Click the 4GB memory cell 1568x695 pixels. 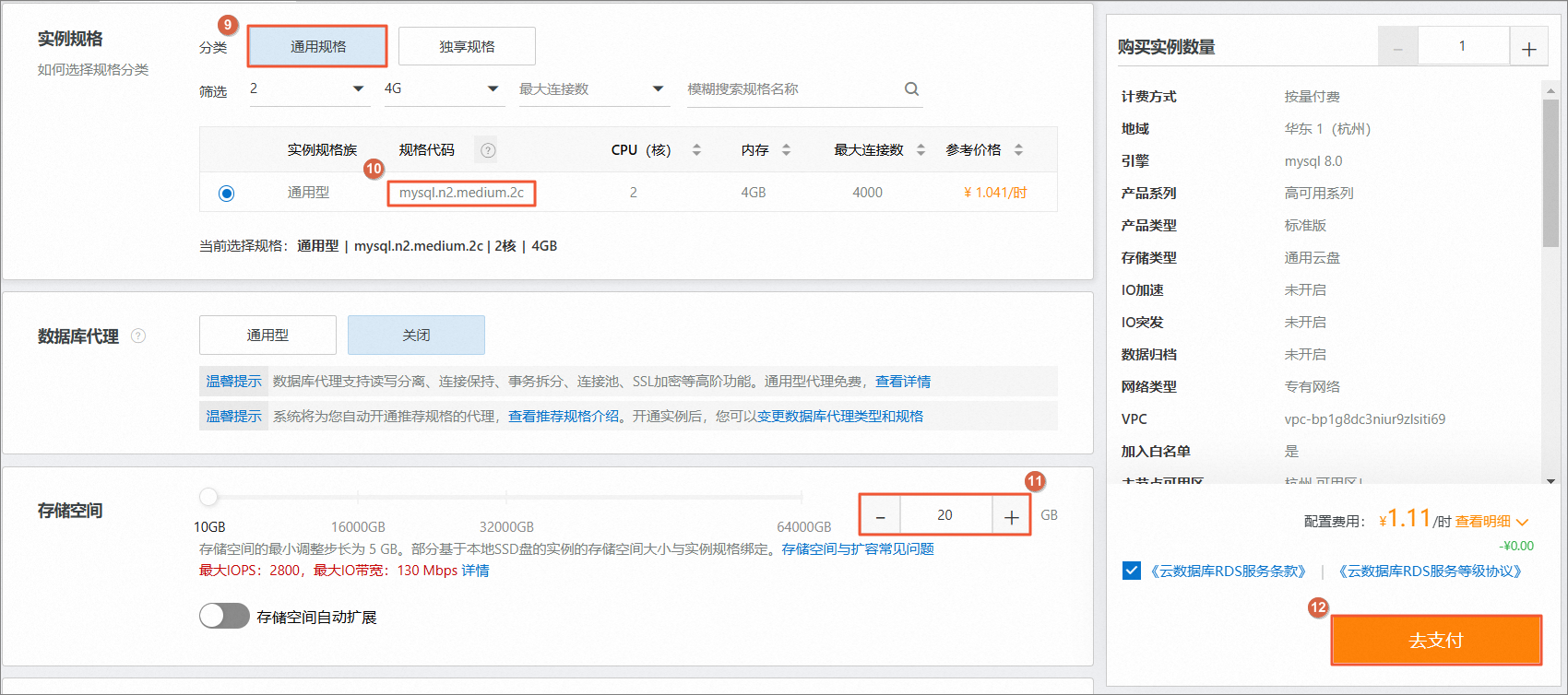pyautogui.click(x=754, y=193)
